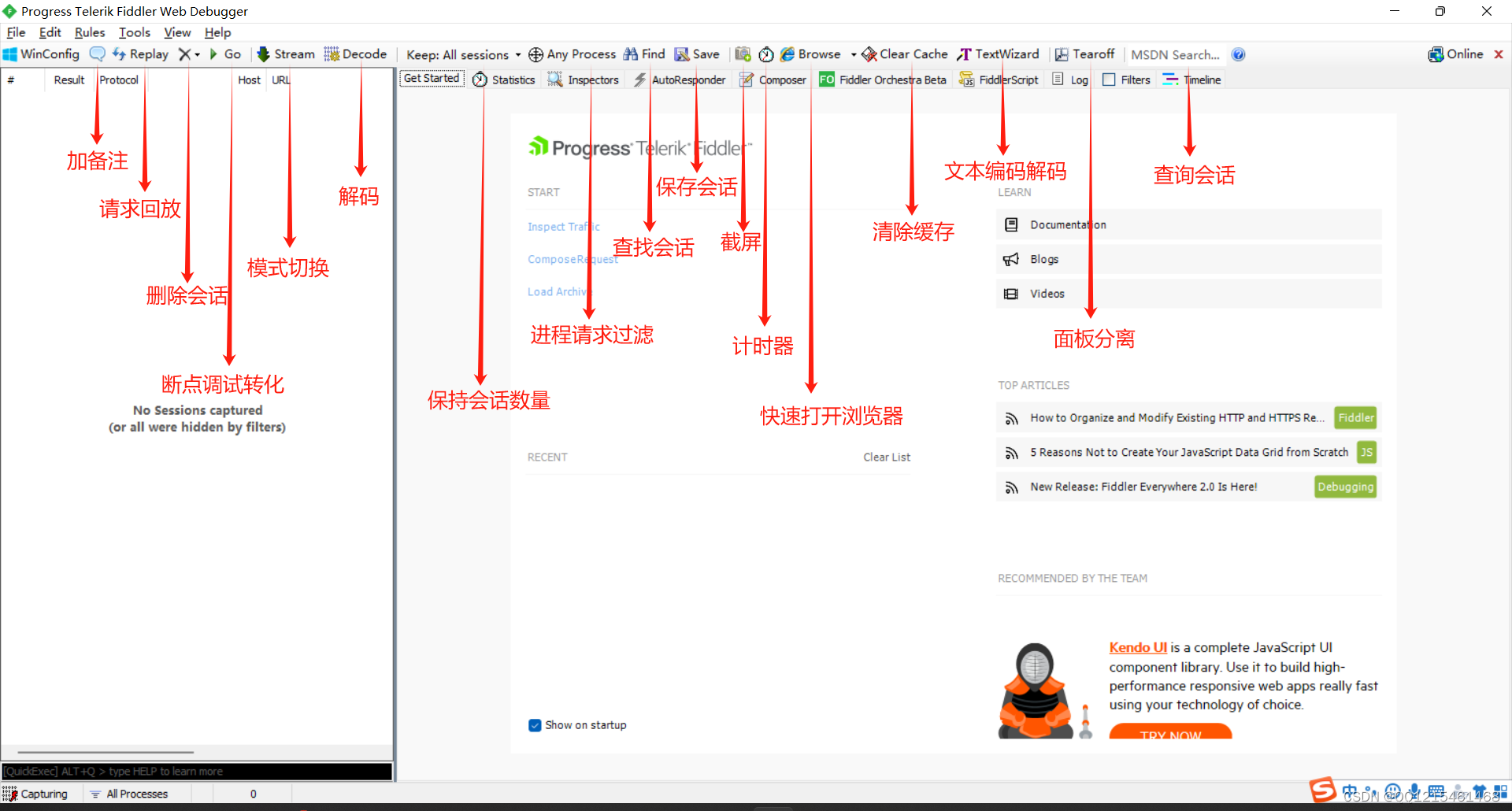The image size is (1512, 811).
Task: Open the Tools menu
Action: [x=134, y=32]
